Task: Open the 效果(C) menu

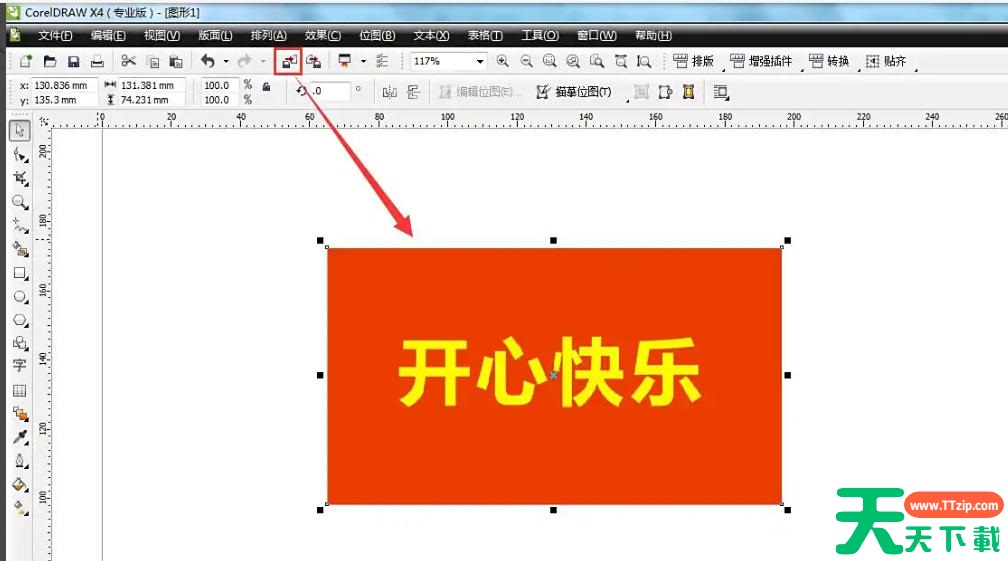Action: click(x=322, y=35)
